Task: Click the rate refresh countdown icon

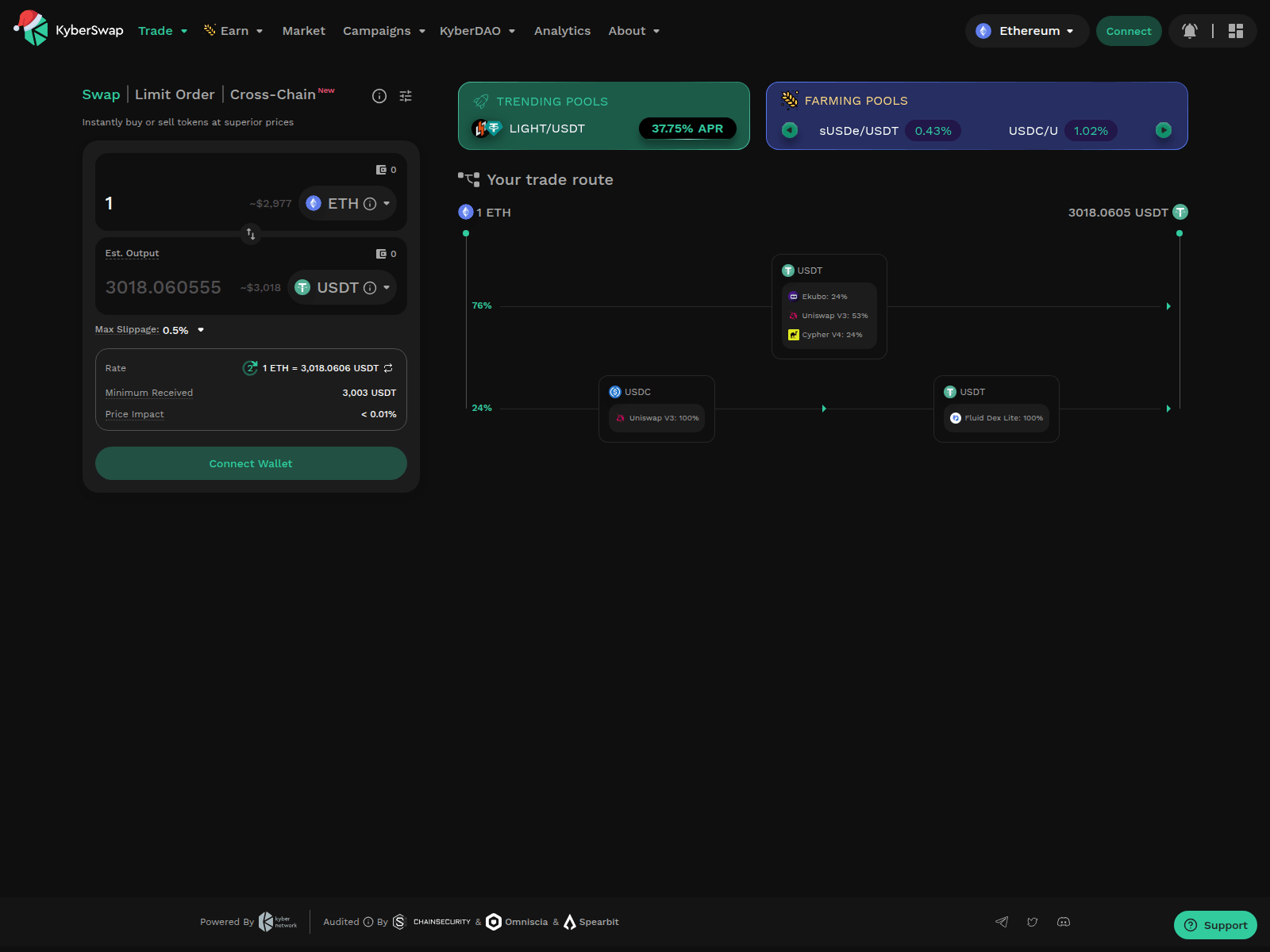Action: 250,368
